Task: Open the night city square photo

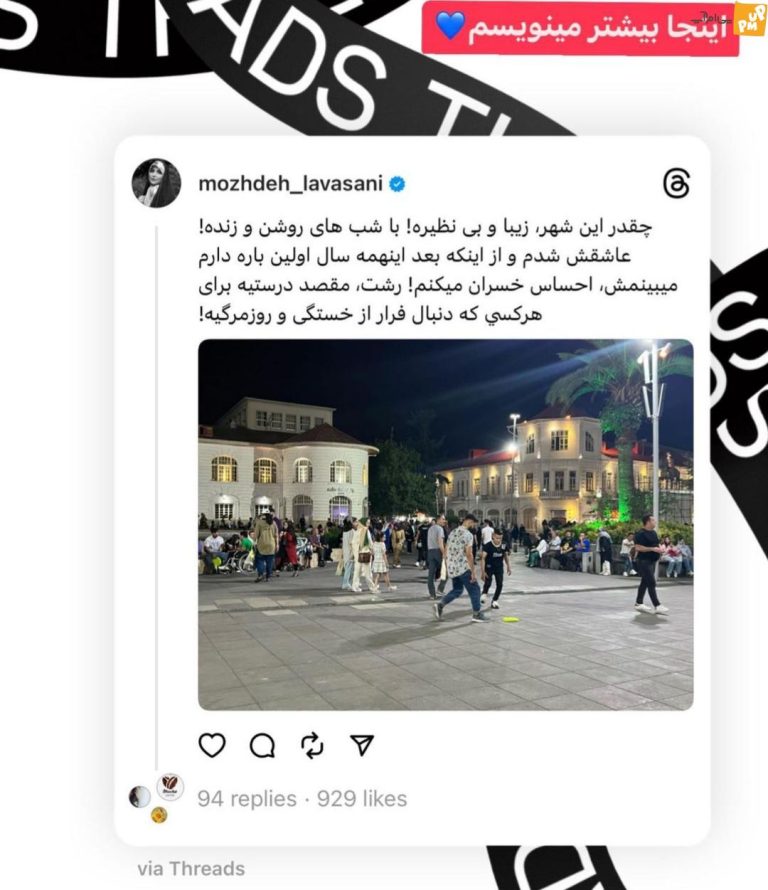Action: coord(446,524)
